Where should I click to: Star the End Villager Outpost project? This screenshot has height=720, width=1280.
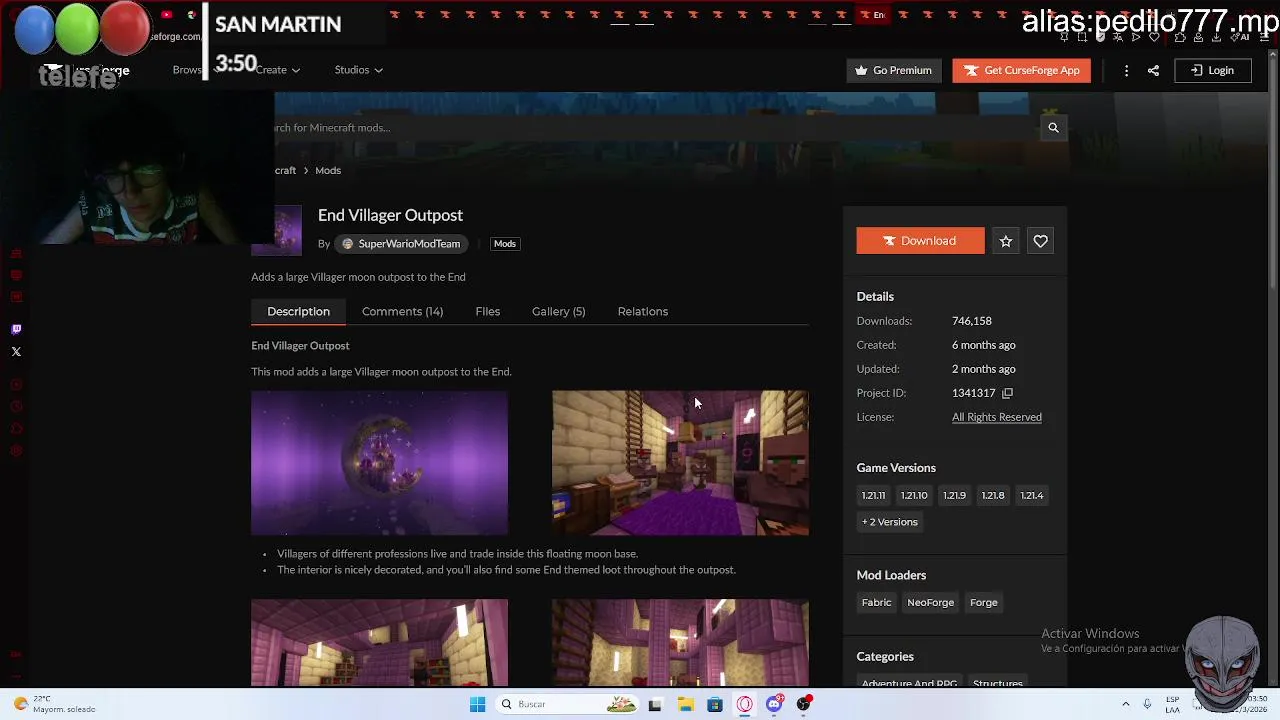point(1006,241)
